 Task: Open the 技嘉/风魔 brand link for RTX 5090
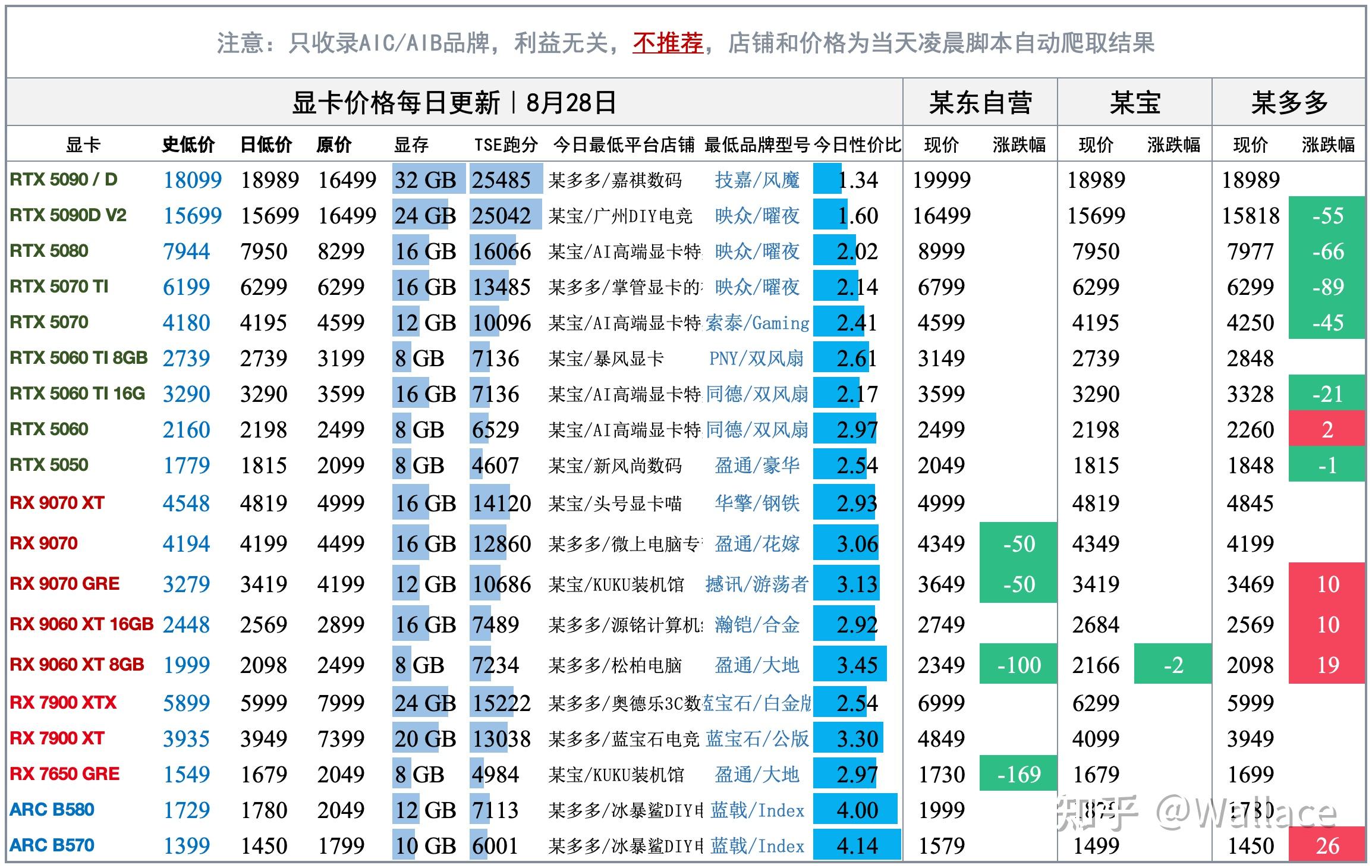755,180
